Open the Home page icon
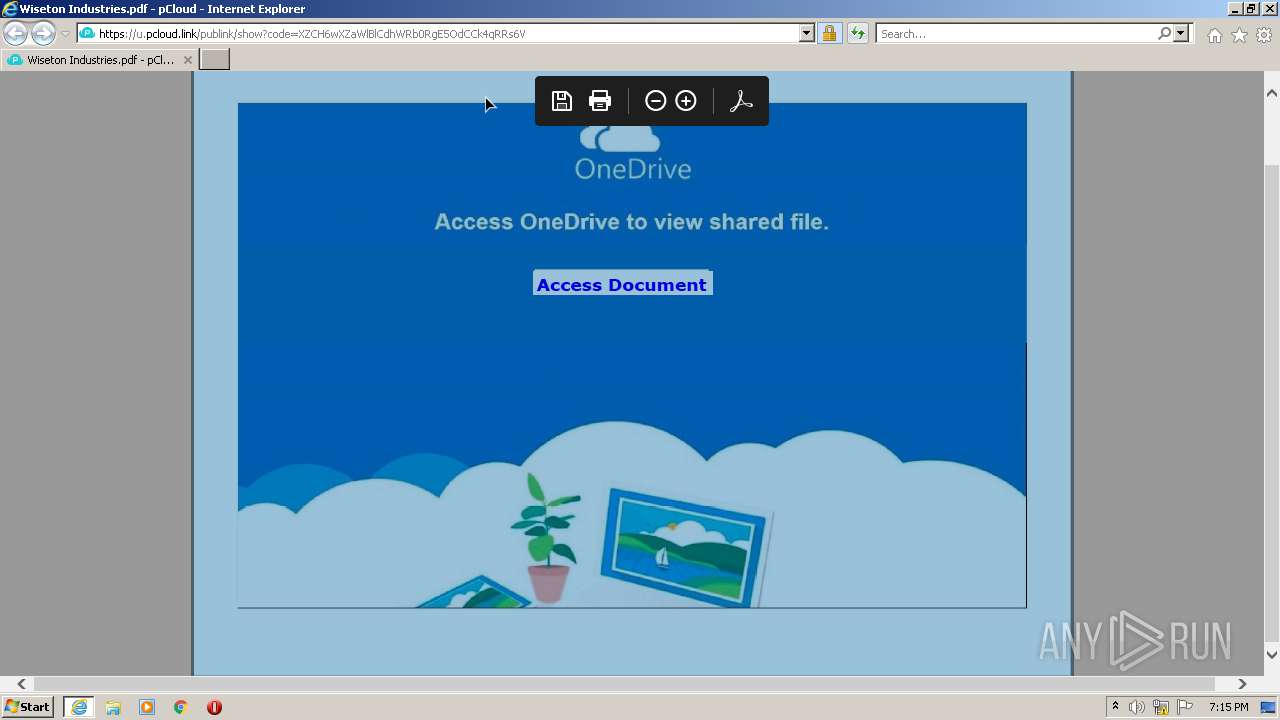1280x720 pixels. tap(1214, 35)
